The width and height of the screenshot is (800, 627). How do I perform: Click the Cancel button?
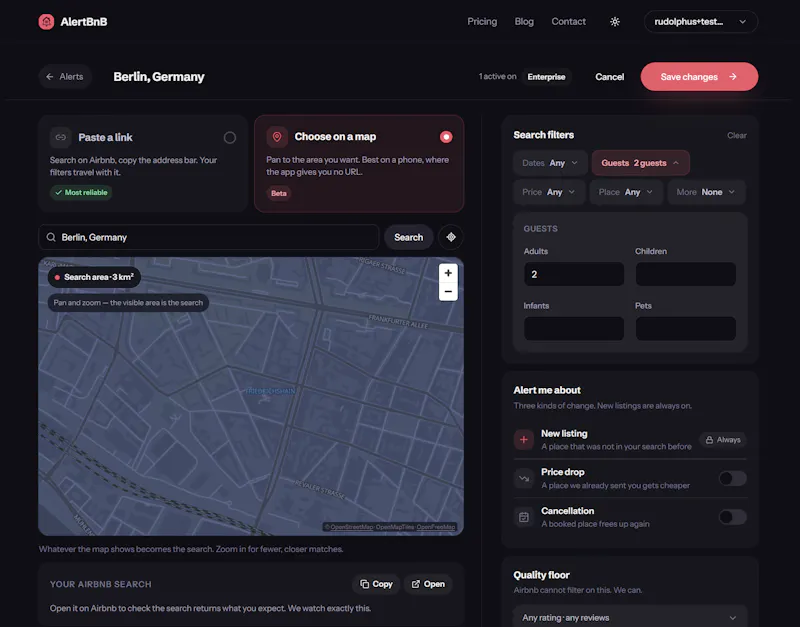pyautogui.click(x=609, y=77)
